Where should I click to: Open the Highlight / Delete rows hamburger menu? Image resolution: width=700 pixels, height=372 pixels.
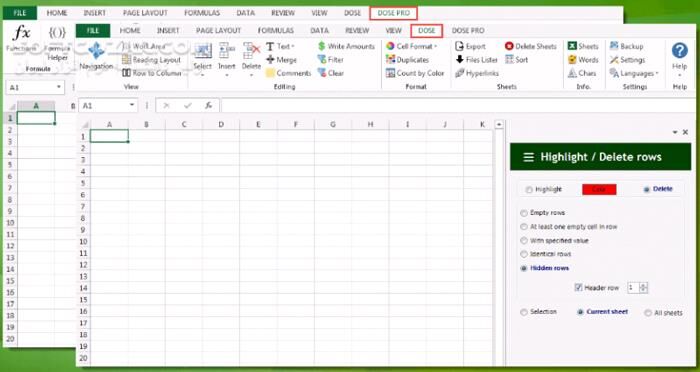(529, 157)
